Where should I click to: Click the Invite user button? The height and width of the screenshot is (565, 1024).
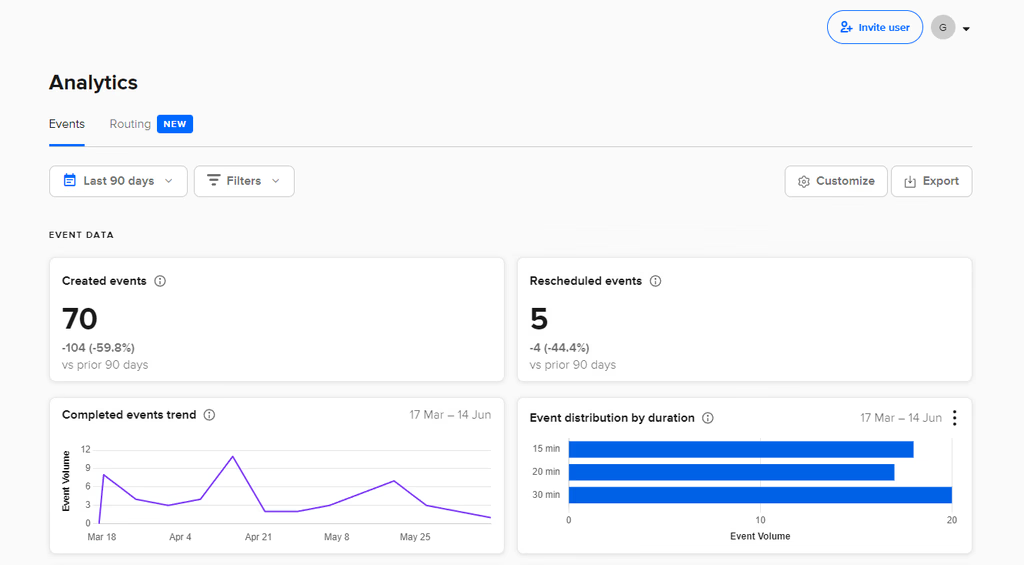(x=874, y=27)
